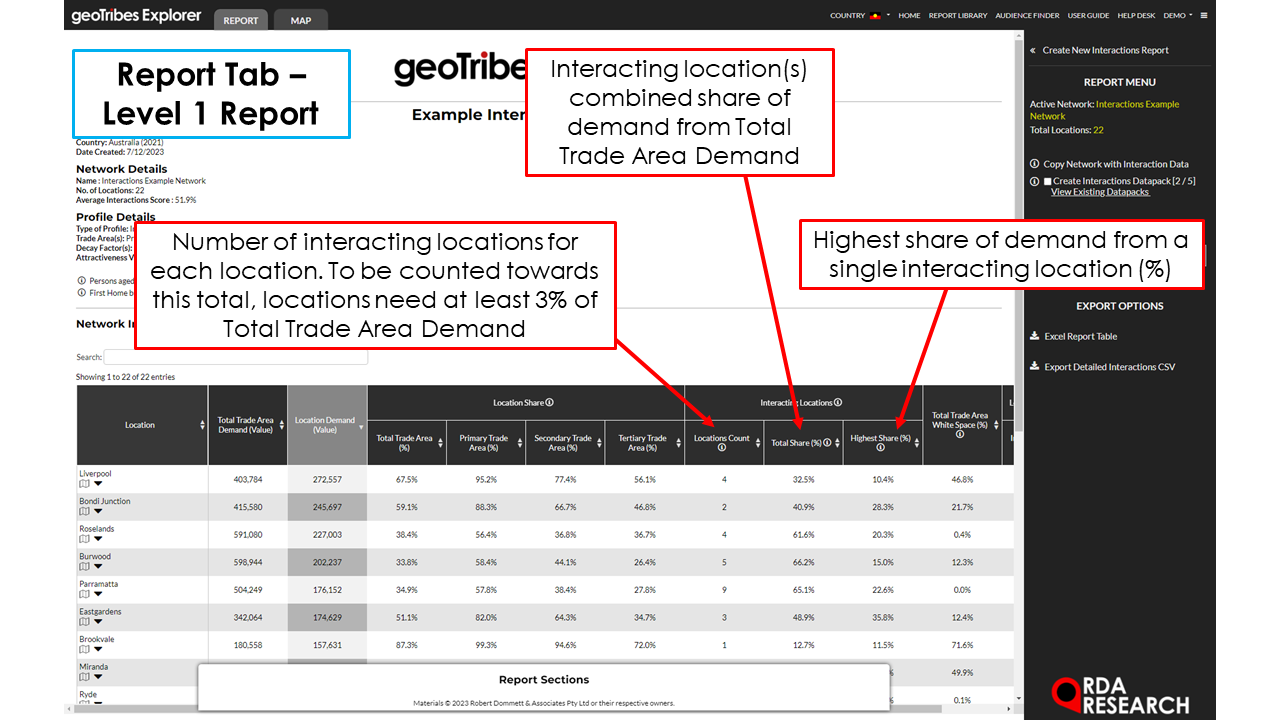The height and width of the screenshot is (720, 1280).
Task: Open the hamburger menu icon in top bar
Action: (x=1203, y=16)
